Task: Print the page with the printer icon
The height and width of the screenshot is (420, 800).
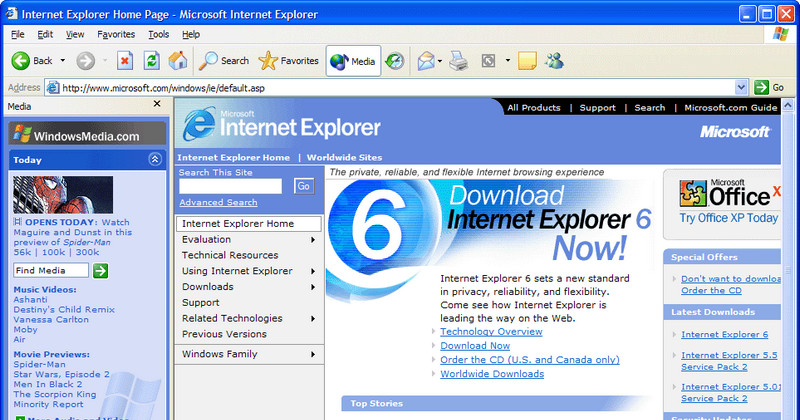Action: coord(459,61)
